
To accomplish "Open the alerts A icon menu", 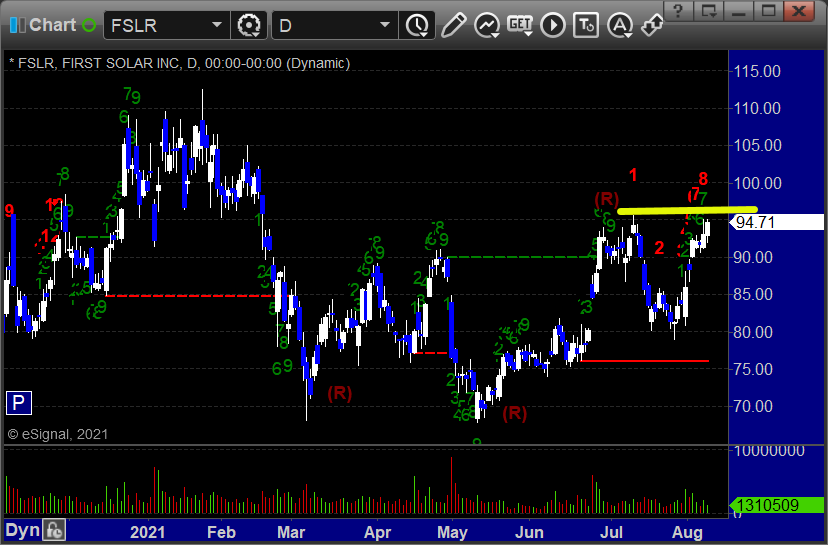I will (x=620, y=25).
